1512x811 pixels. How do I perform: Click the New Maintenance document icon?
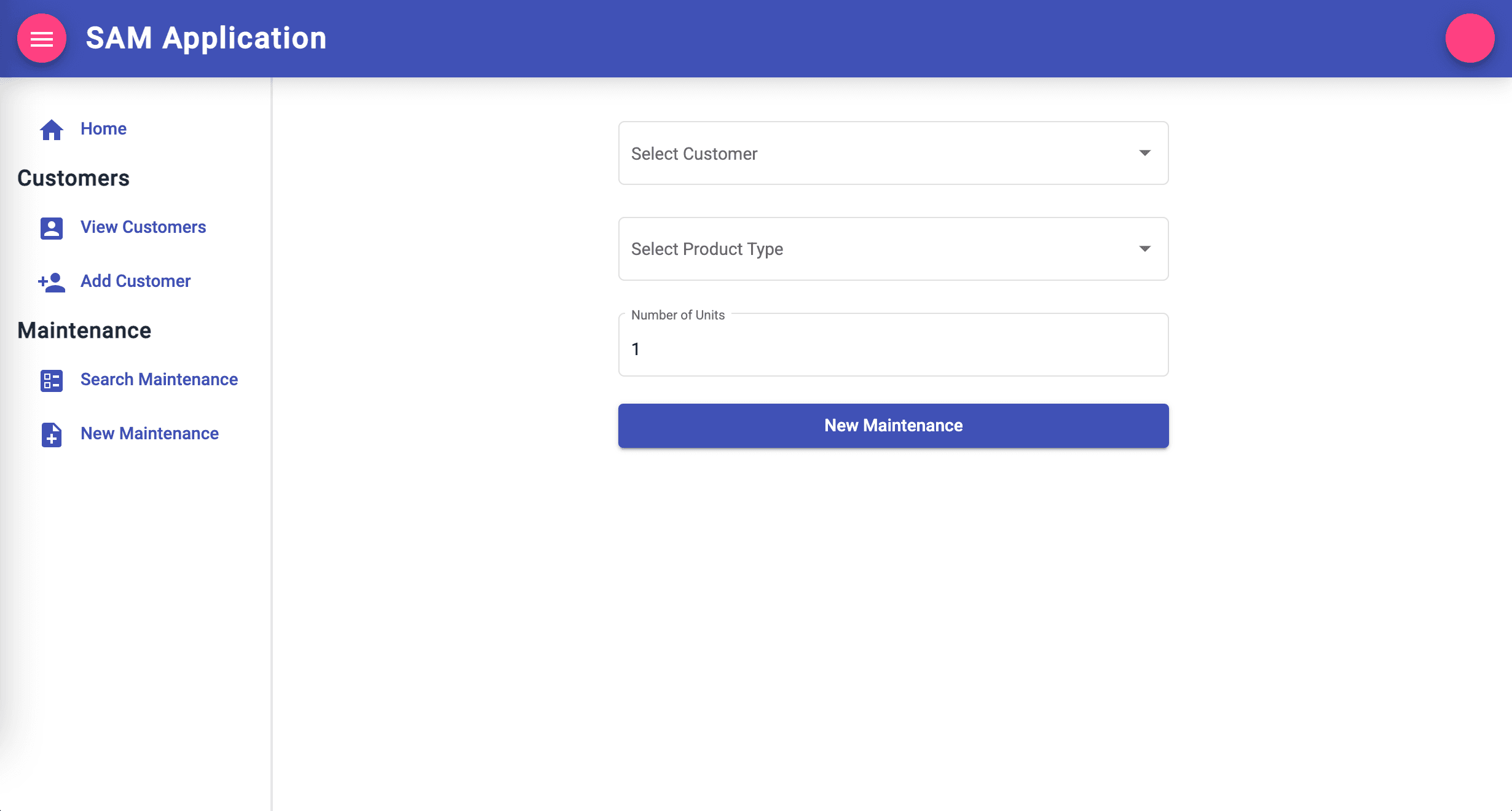(x=52, y=433)
